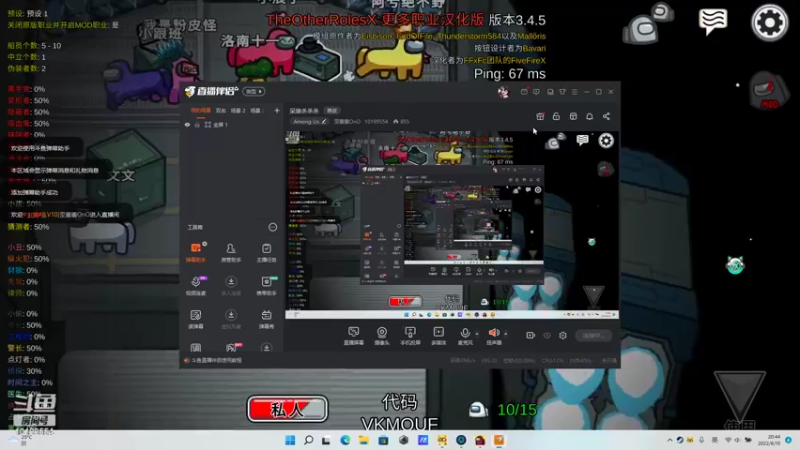The image size is (800, 450).
Task: Open the video co-stream tool with purple badge
Action: (196, 285)
